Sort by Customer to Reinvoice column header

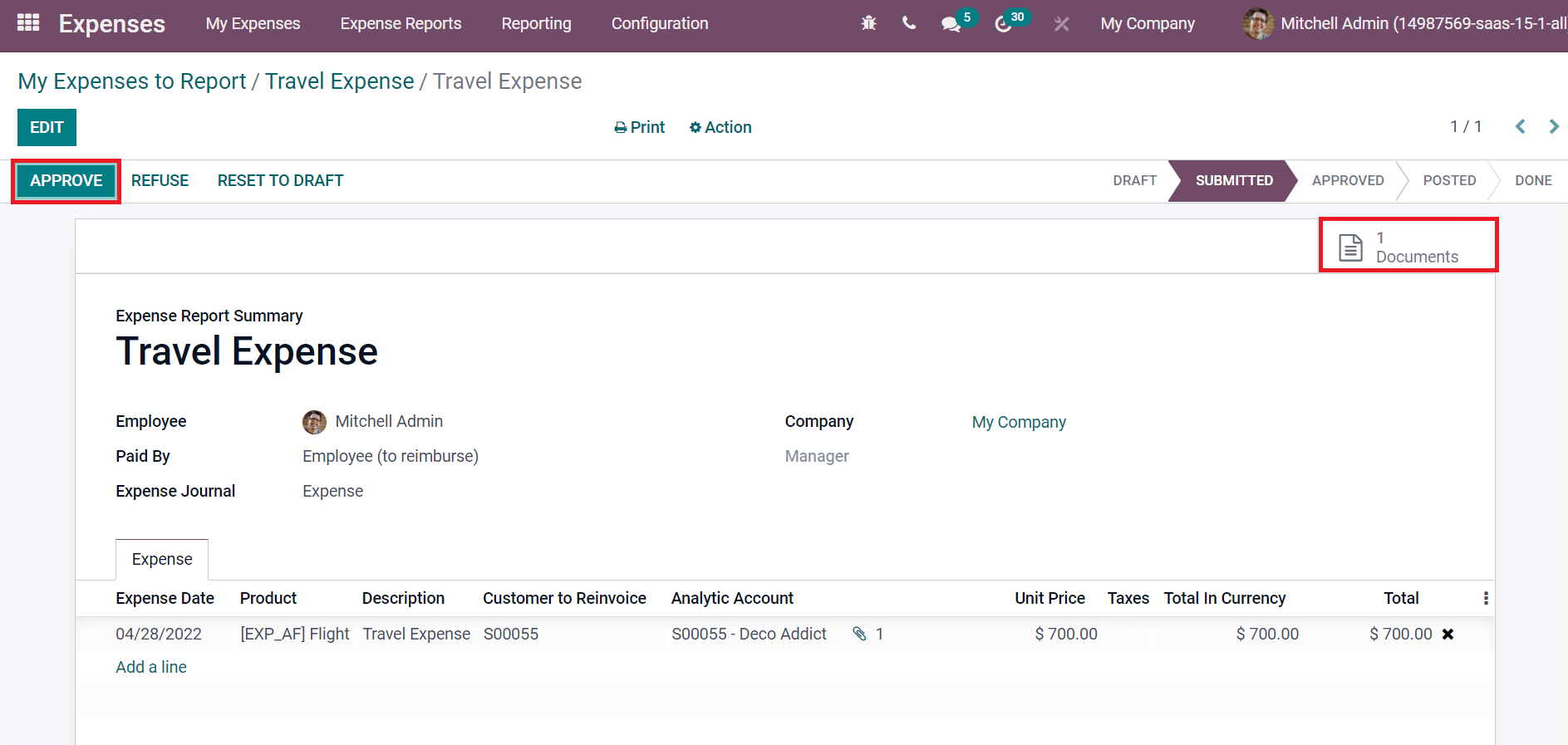(564, 598)
